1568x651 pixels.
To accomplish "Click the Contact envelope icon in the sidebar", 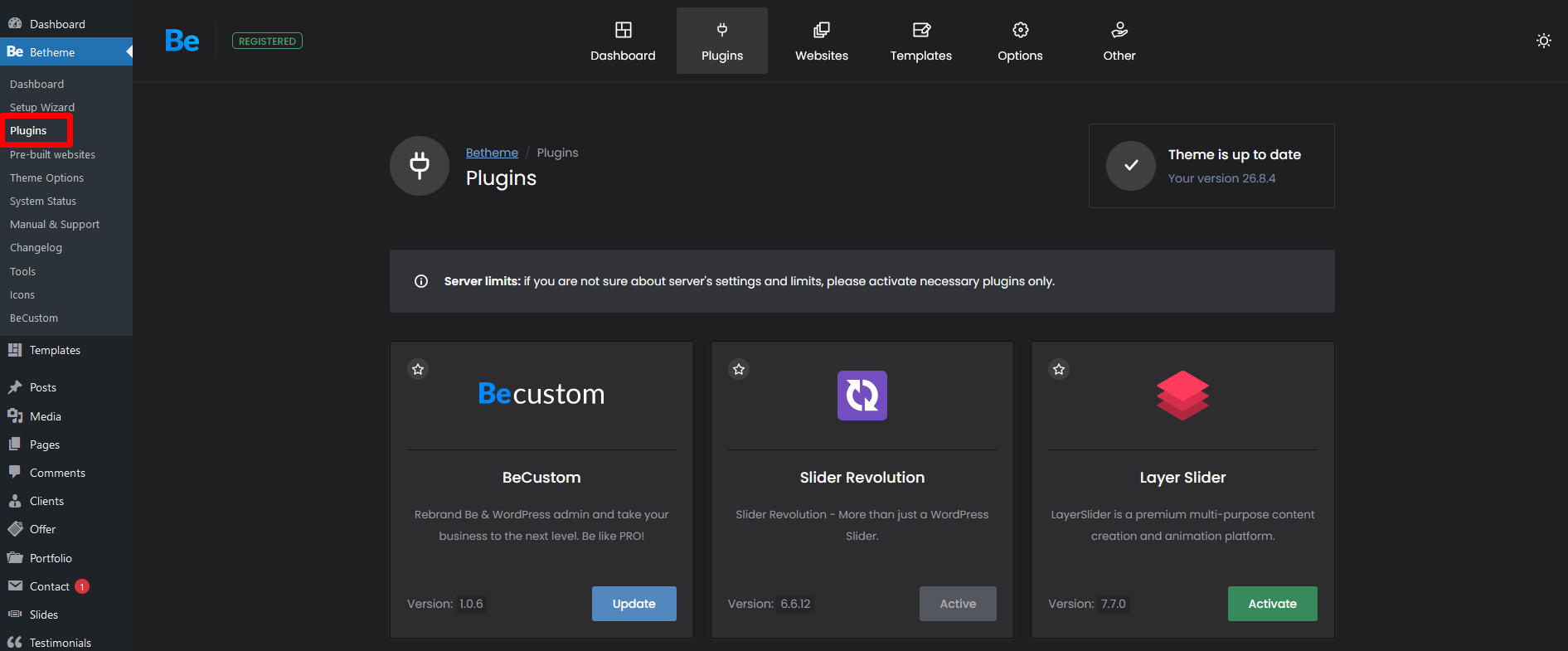I will pyautogui.click(x=15, y=585).
